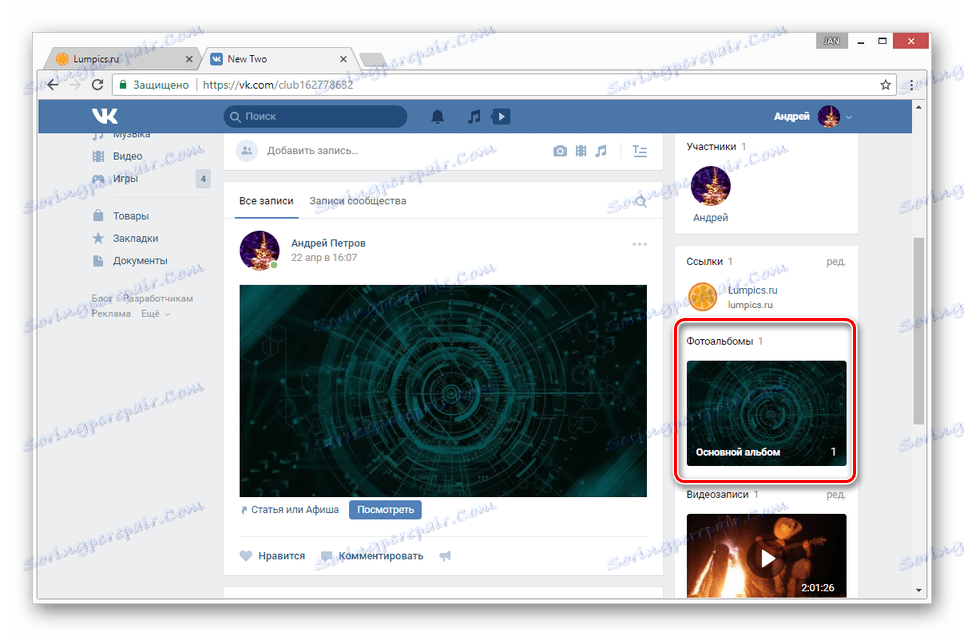Reload the page in browser
Image resolution: width=964 pixels, height=636 pixels.
coord(97,85)
